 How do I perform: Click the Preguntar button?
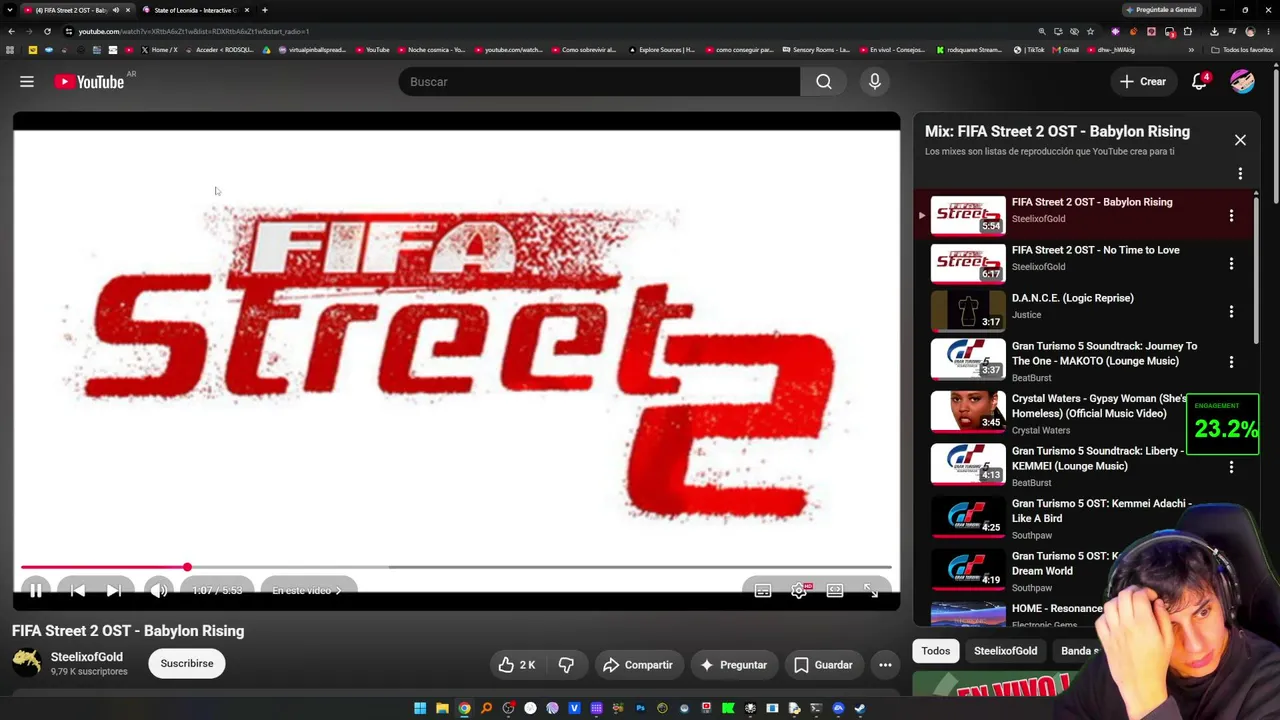(x=733, y=665)
